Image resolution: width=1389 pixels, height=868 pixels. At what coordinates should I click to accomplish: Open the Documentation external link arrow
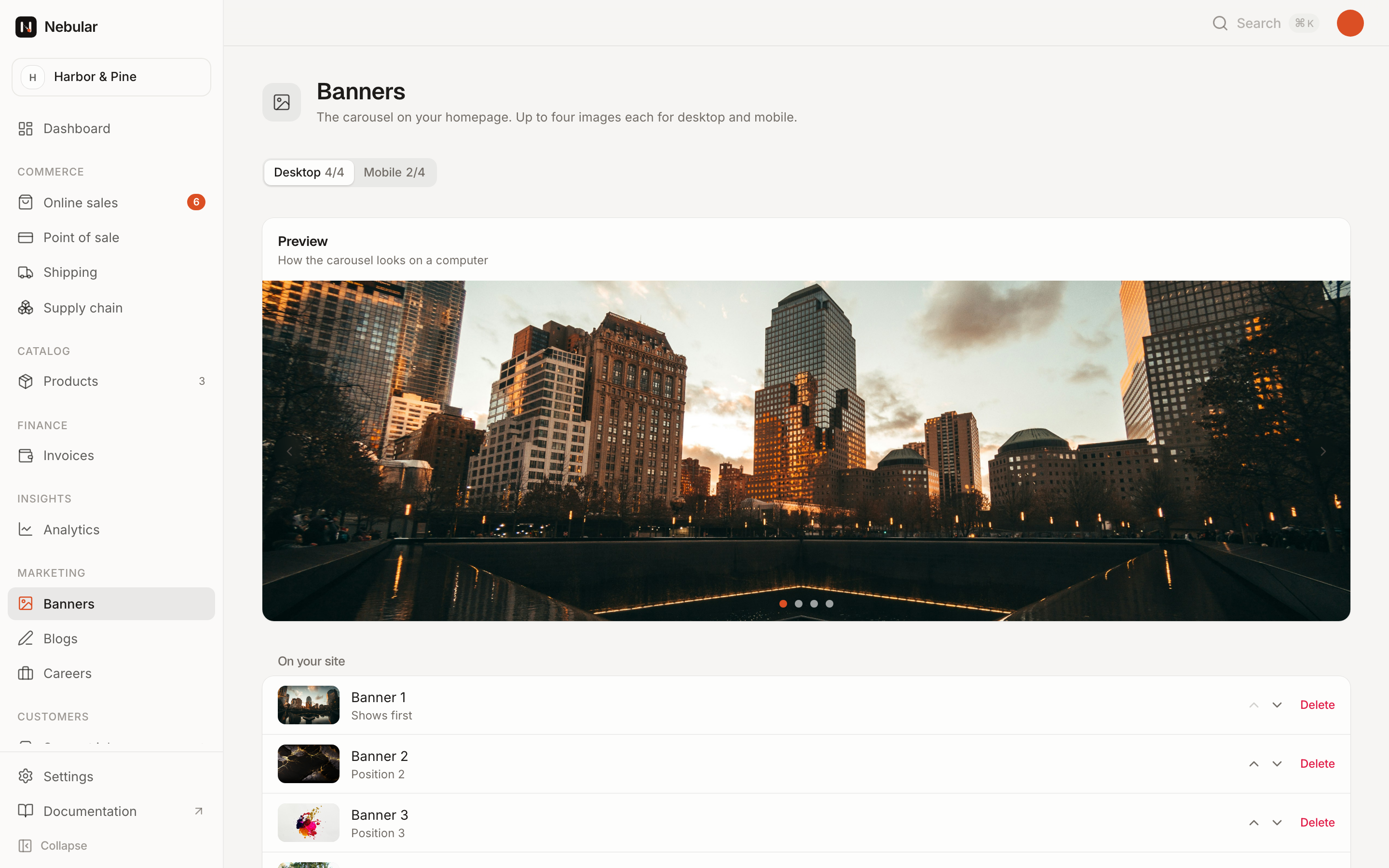(199, 811)
